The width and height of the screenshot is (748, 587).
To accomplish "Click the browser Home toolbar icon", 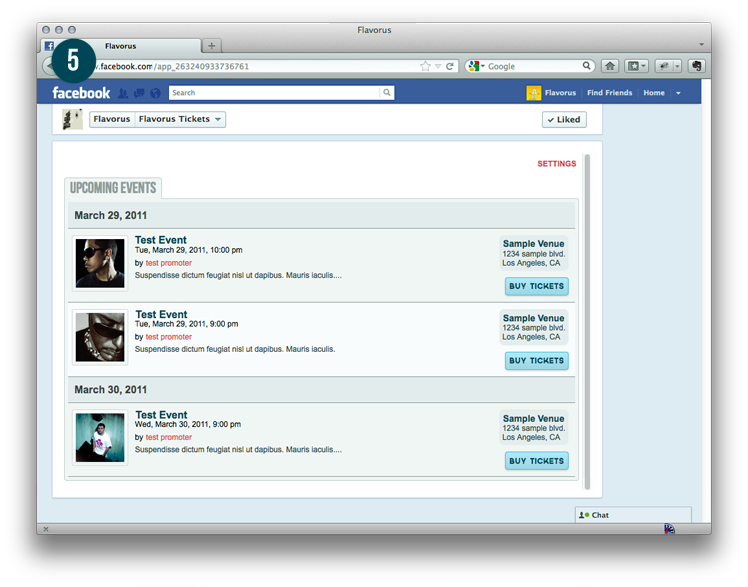I will [610, 66].
